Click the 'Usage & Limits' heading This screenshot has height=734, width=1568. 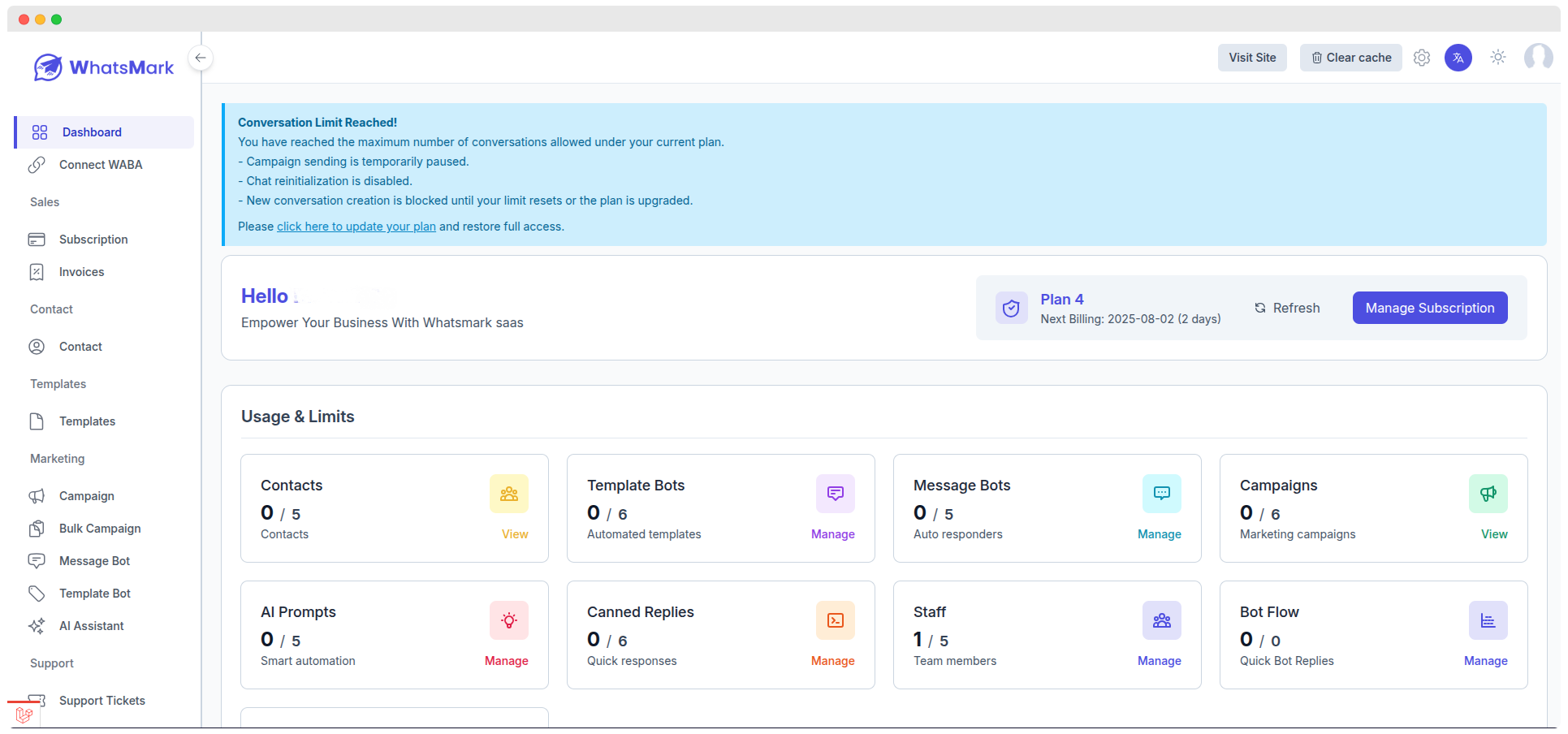298,417
